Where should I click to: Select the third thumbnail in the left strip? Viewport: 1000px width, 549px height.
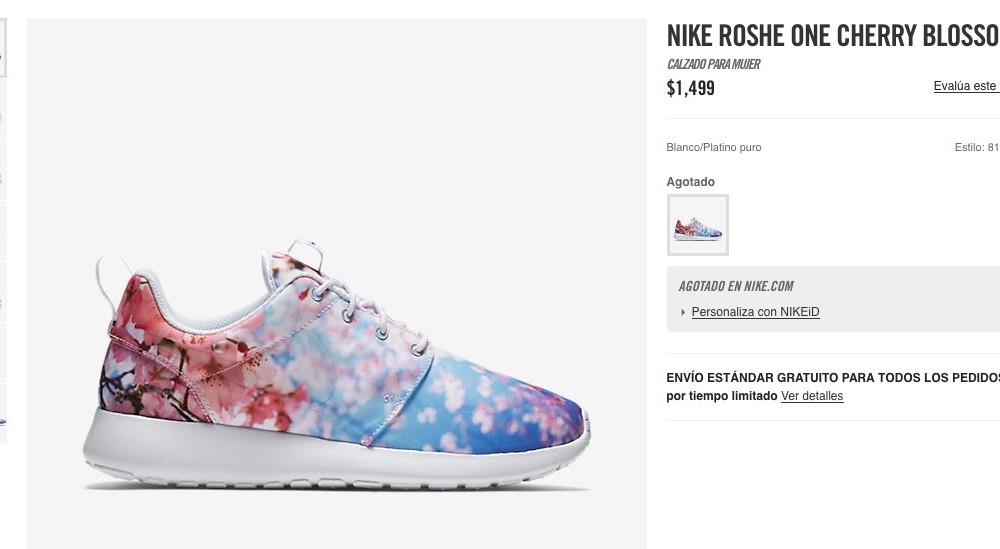[x=3, y=170]
